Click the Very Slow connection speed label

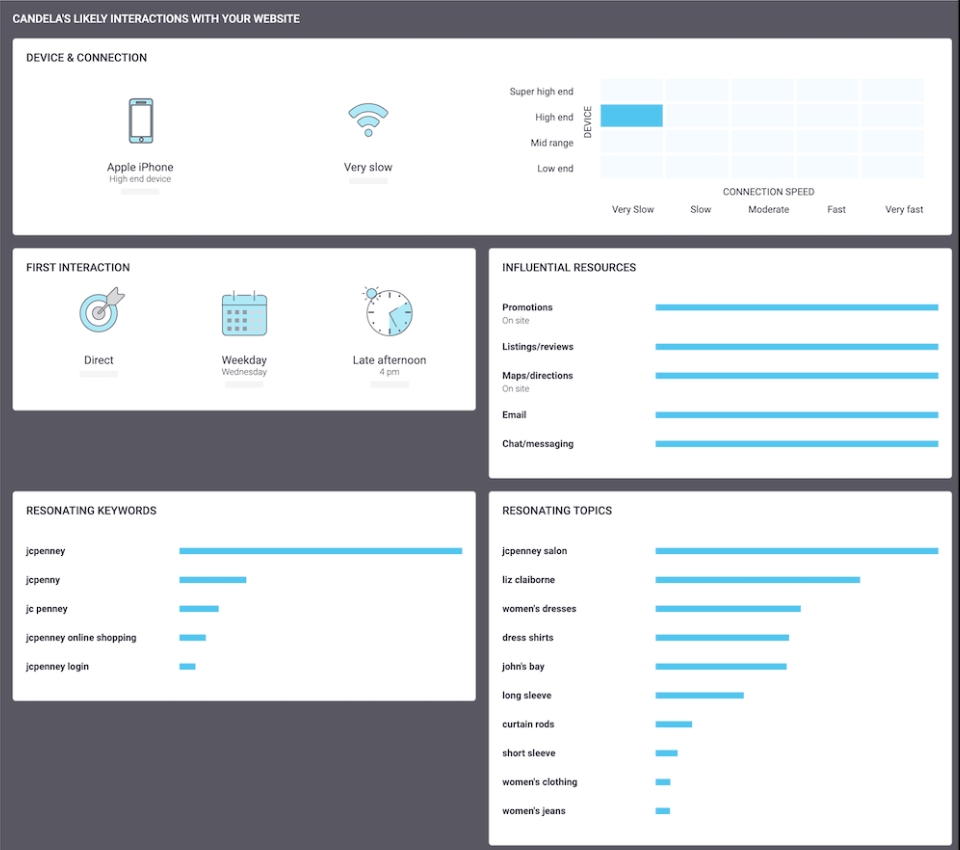pyautogui.click(x=632, y=209)
